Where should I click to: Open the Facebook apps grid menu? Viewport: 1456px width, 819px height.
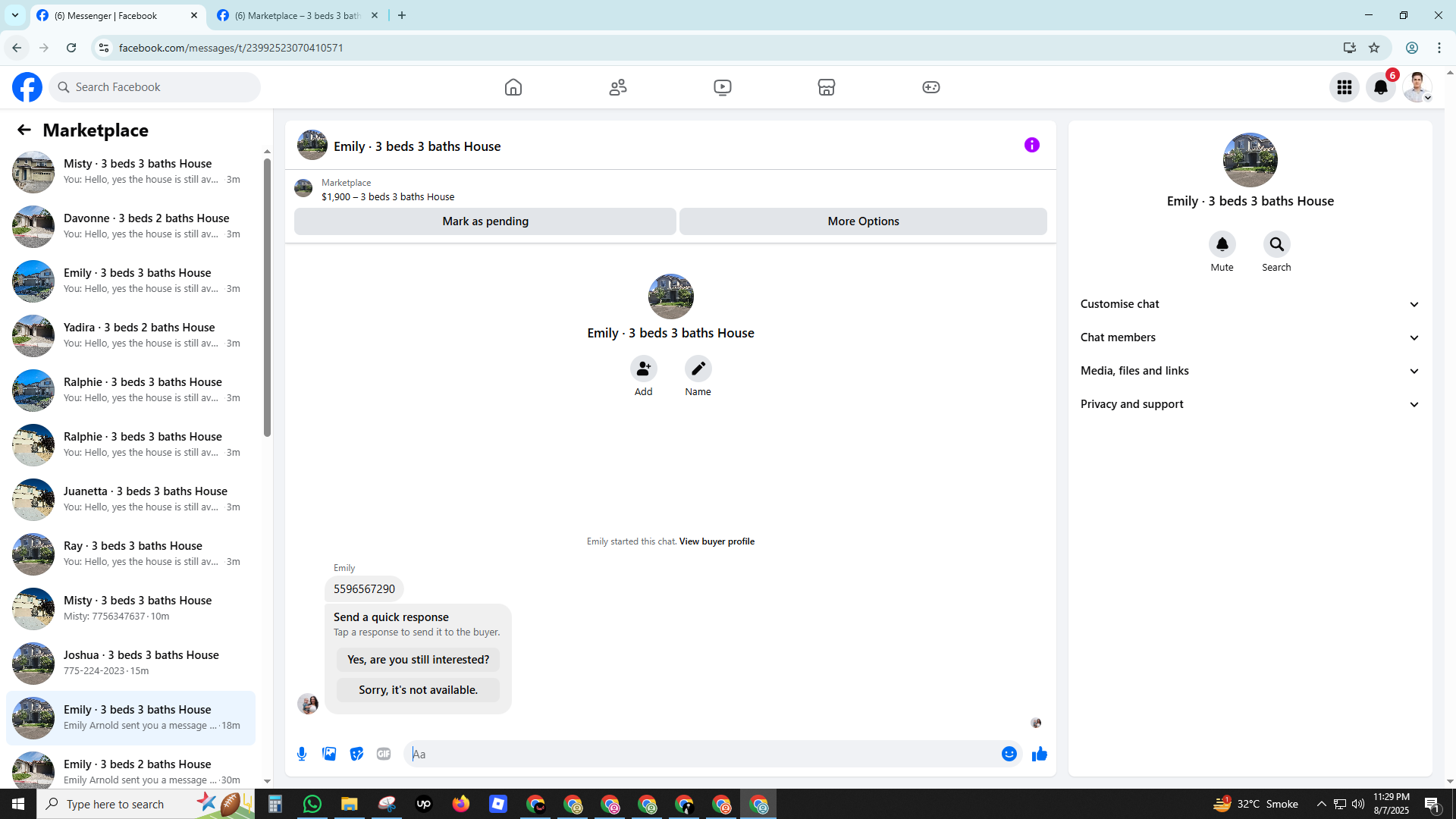(1344, 87)
